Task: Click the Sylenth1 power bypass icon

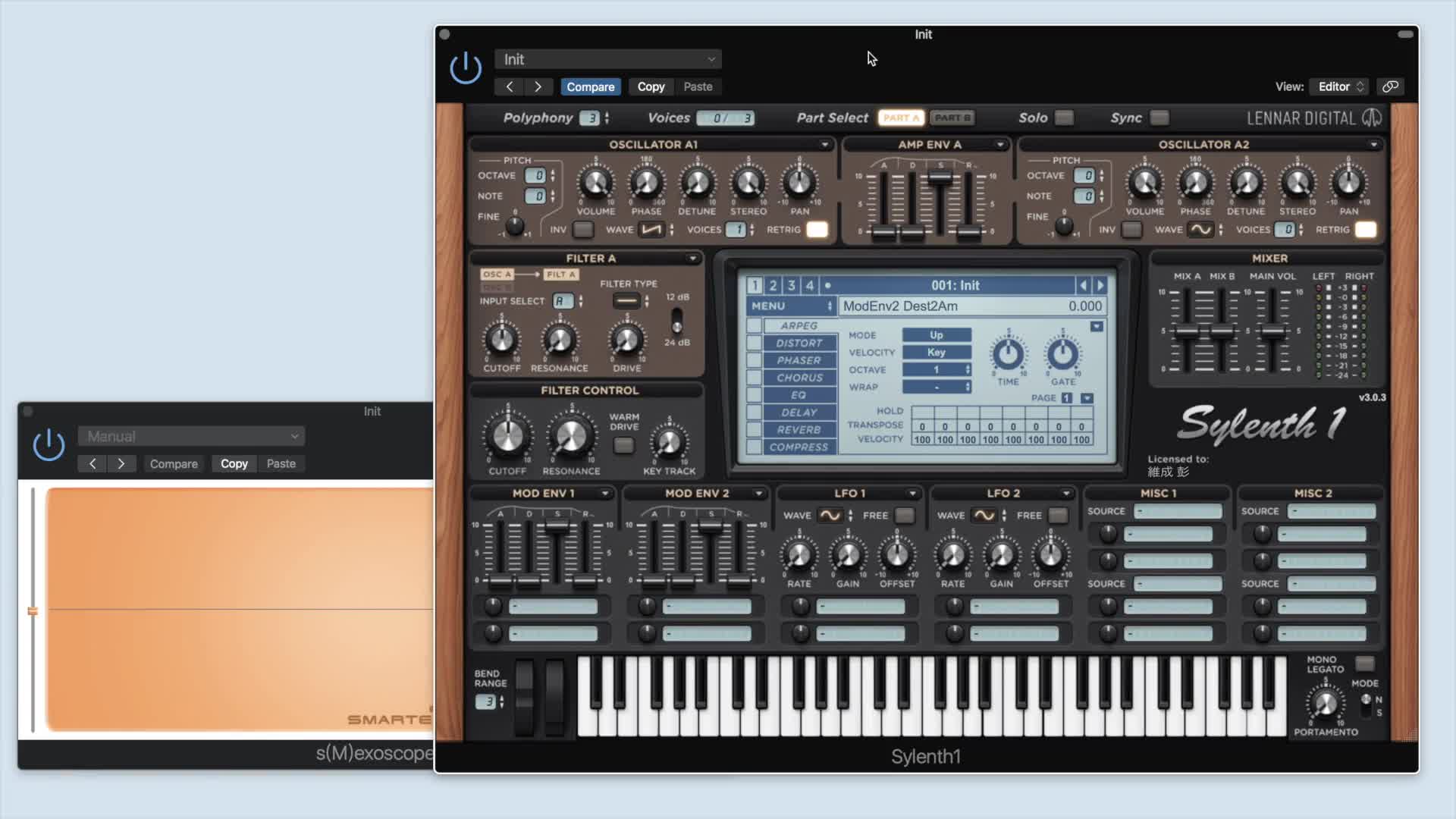Action: [x=466, y=68]
